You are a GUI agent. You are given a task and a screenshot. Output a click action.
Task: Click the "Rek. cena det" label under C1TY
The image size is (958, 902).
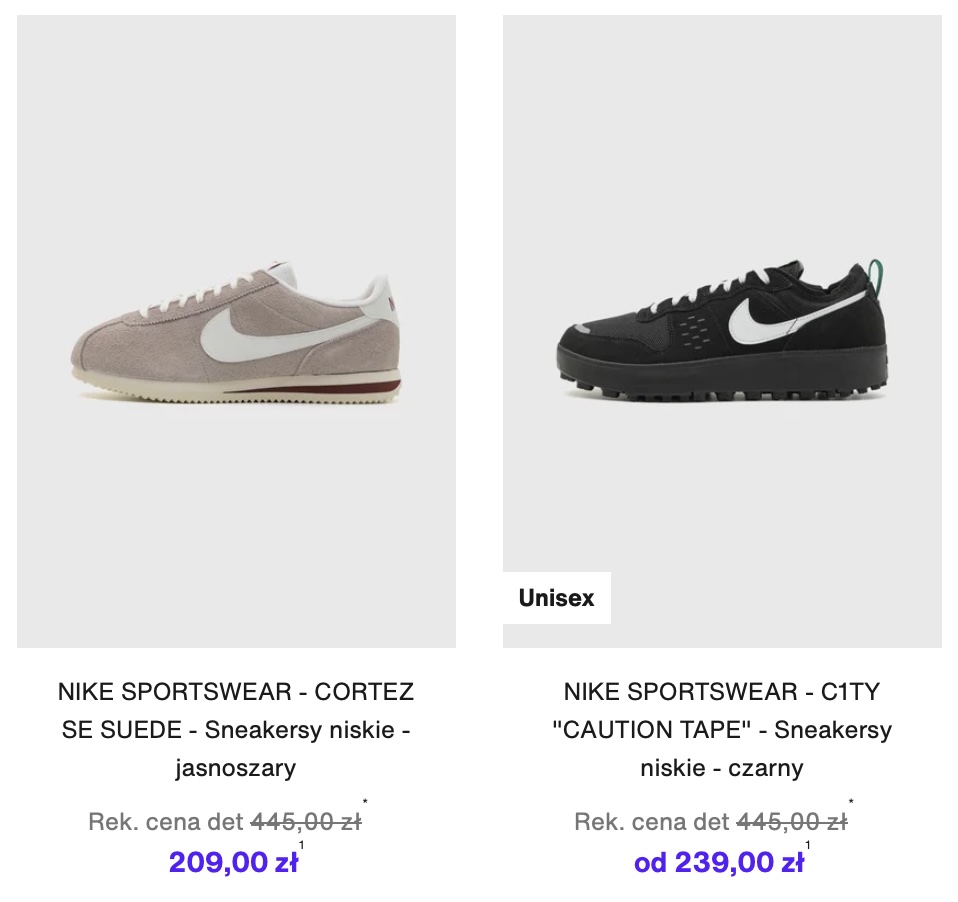coord(652,822)
